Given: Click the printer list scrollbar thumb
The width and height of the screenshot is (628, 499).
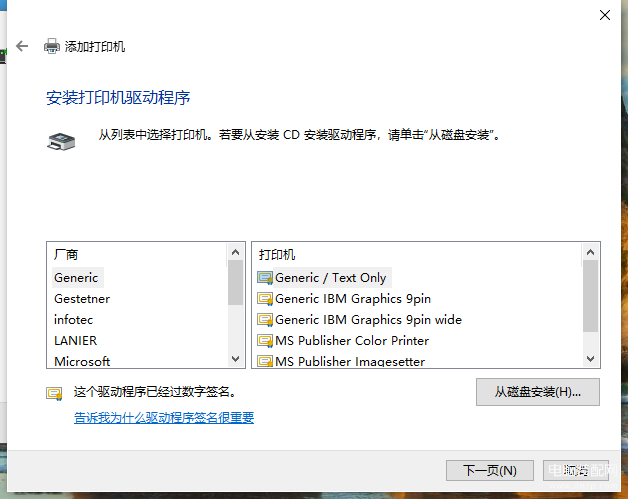Looking at the screenshot, I should tap(590, 296).
